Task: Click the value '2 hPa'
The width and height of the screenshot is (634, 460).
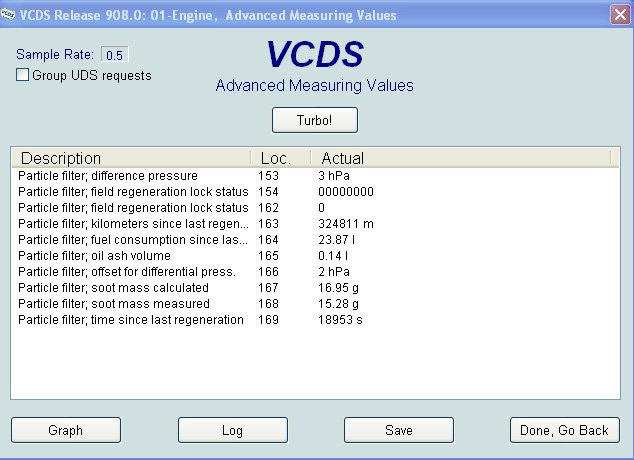Action: [x=334, y=272]
